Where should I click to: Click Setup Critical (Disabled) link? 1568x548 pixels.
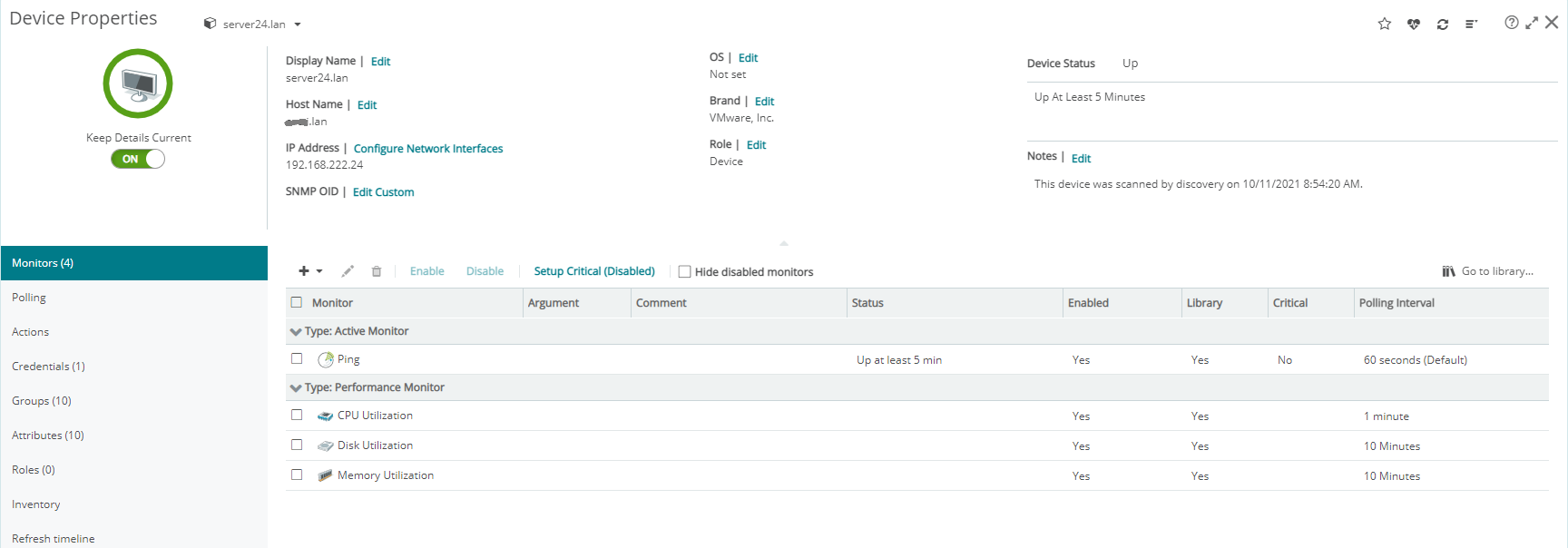[594, 271]
